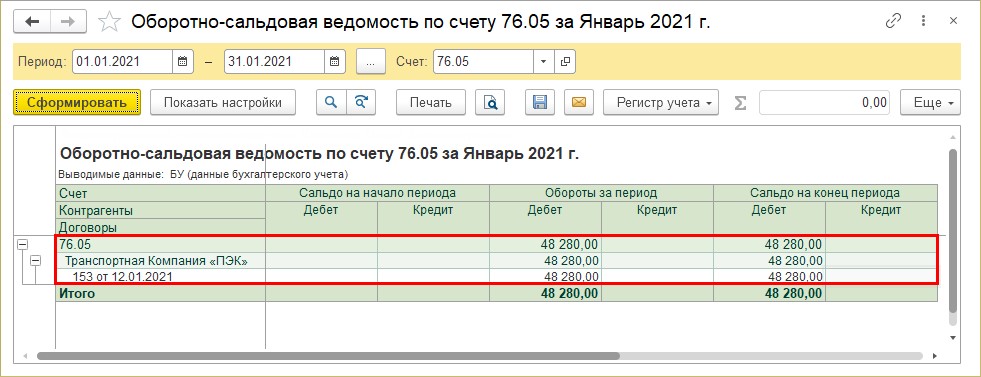Select the Транспортная Компания «ПЭК» row
The width and height of the screenshot is (981, 377).
pyautogui.click(x=161, y=261)
